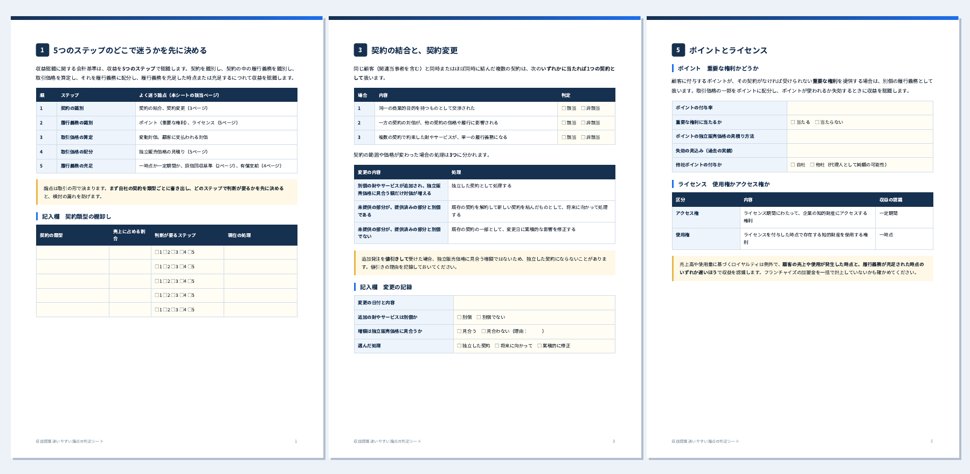The width and height of the screenshot is (970, 474).
Task: Check the 当たる box for 重要な権利に当たるか
Action: [x=793, y=122]
